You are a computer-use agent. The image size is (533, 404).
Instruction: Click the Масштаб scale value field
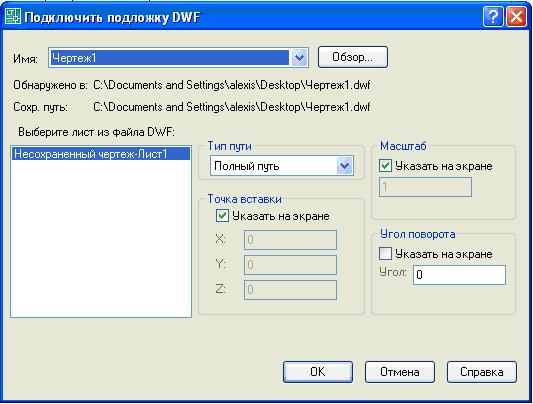[425, 187]
